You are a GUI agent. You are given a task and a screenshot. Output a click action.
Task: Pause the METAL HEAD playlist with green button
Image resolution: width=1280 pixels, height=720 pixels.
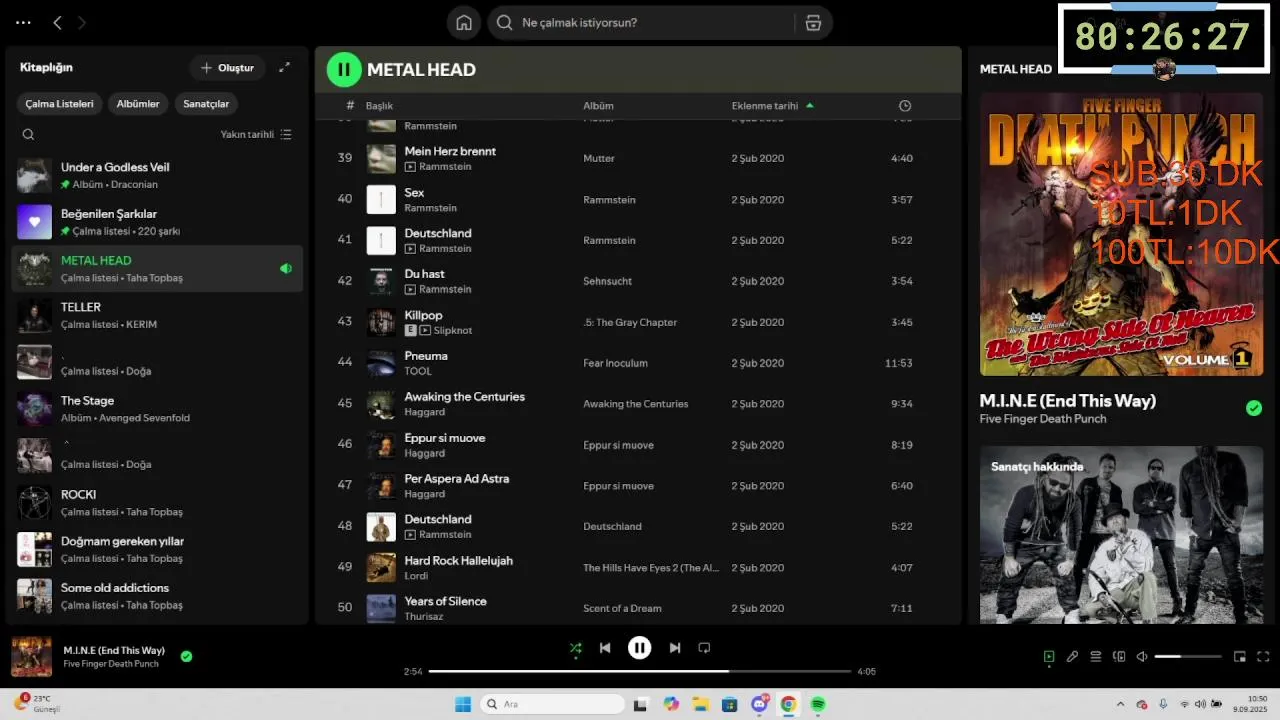pos(344,69)
